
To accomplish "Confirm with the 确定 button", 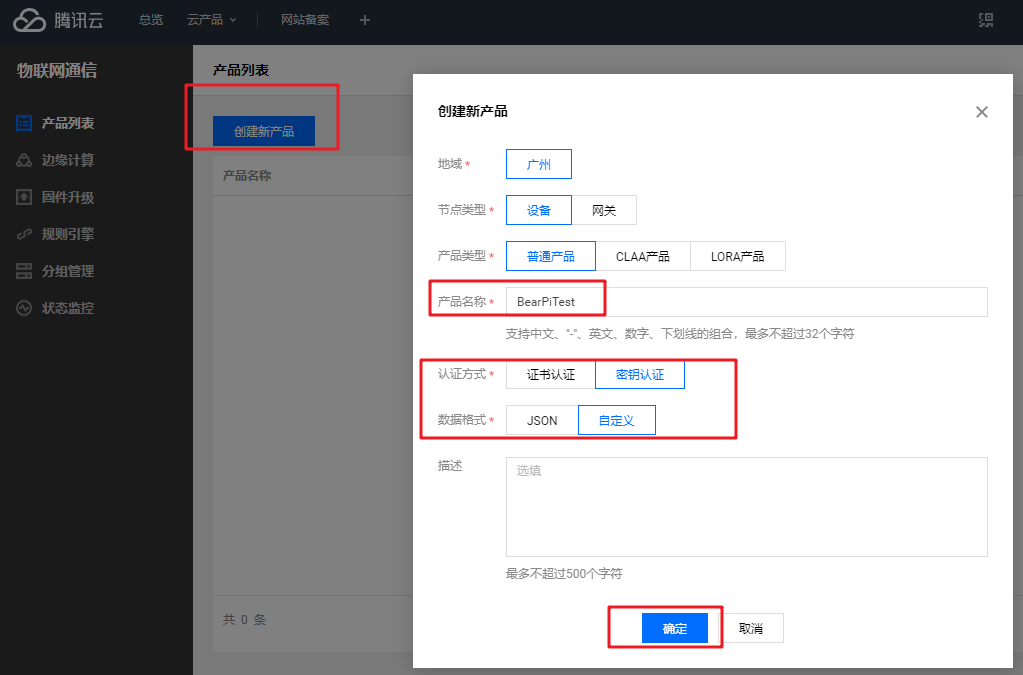I will click(675, 628).
